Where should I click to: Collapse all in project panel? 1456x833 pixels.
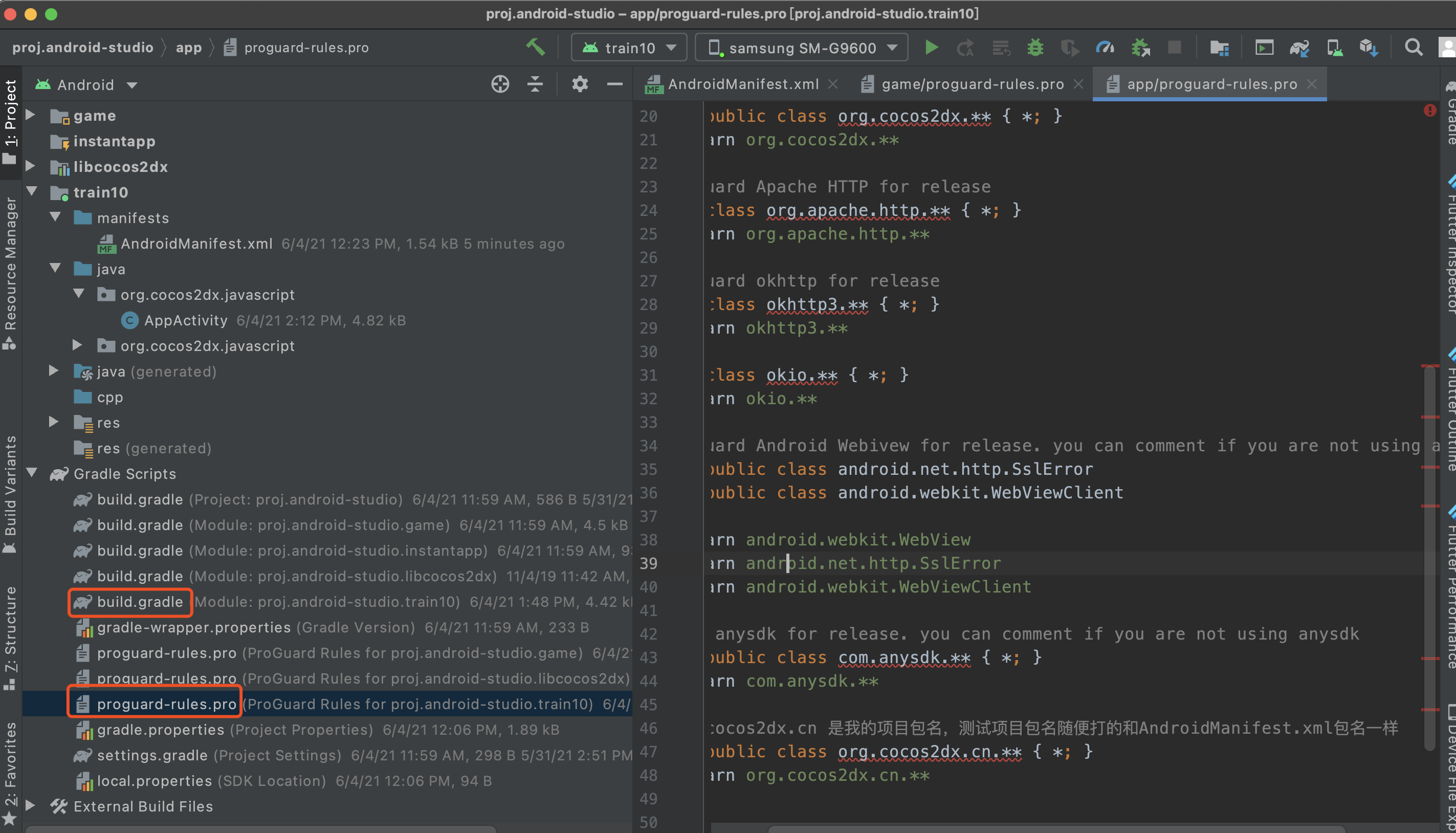coord(535,84)
